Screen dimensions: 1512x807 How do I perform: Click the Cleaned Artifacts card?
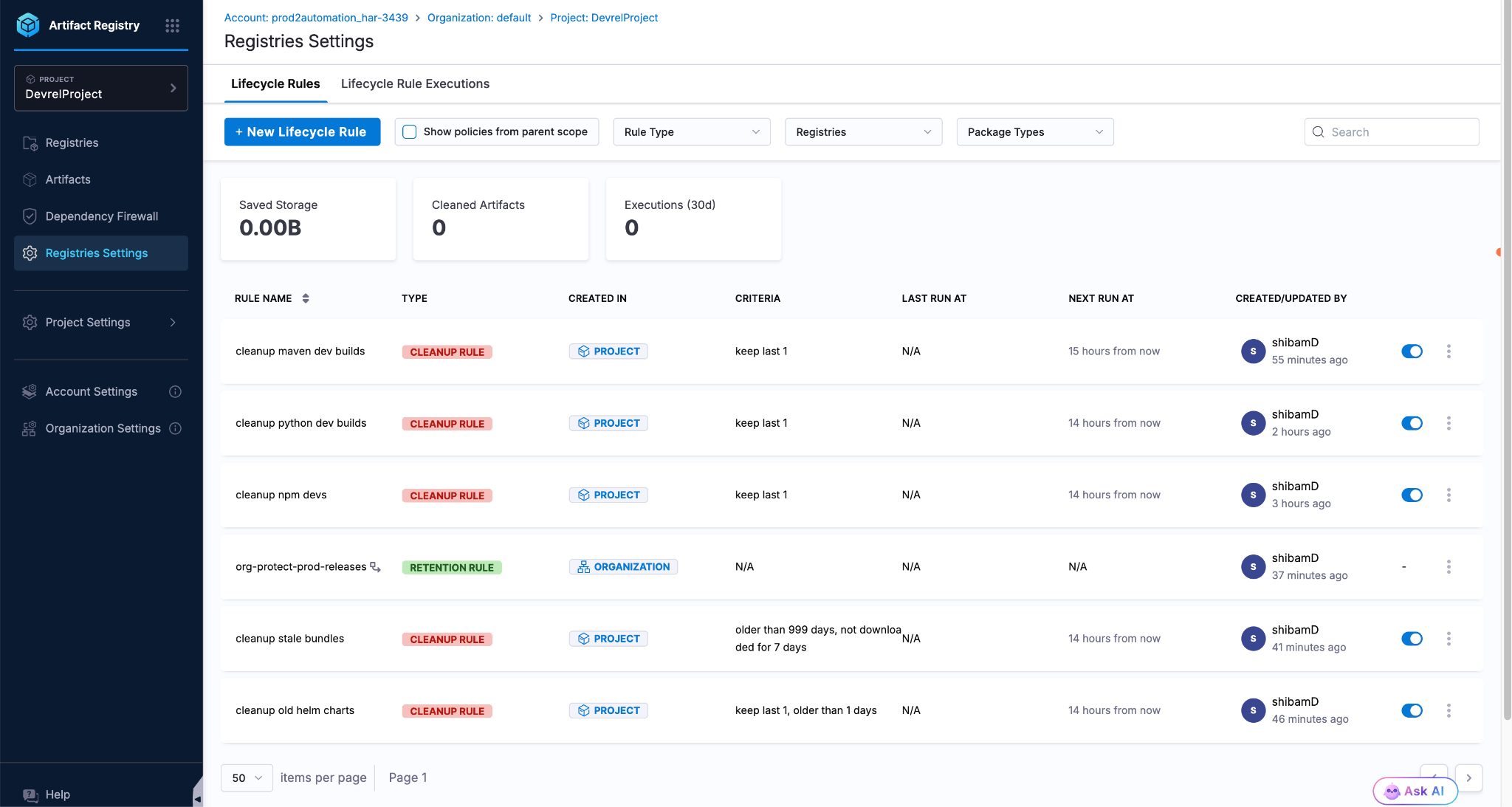point(501,219)
